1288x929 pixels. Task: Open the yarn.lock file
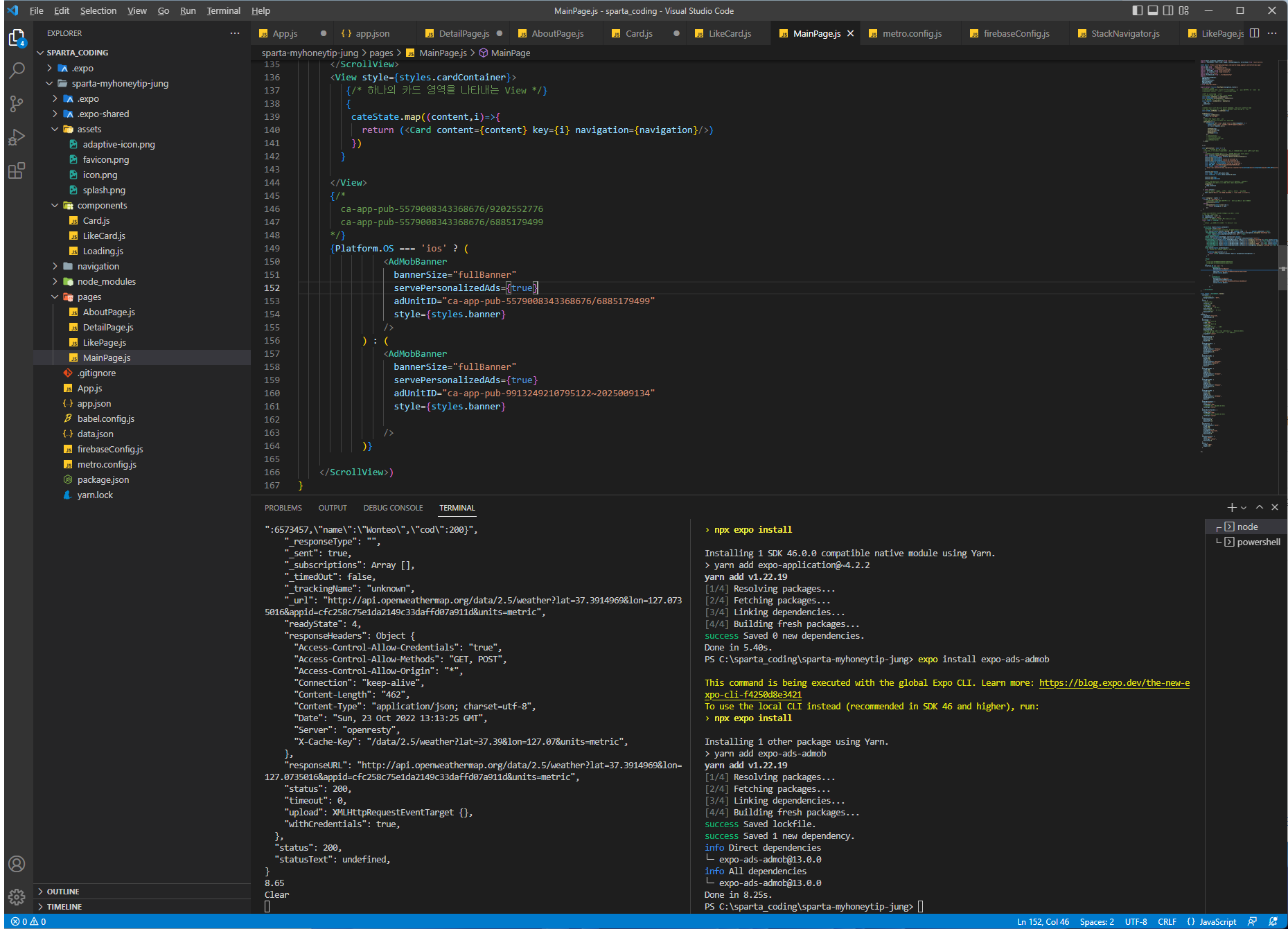[x=95, y=495]
